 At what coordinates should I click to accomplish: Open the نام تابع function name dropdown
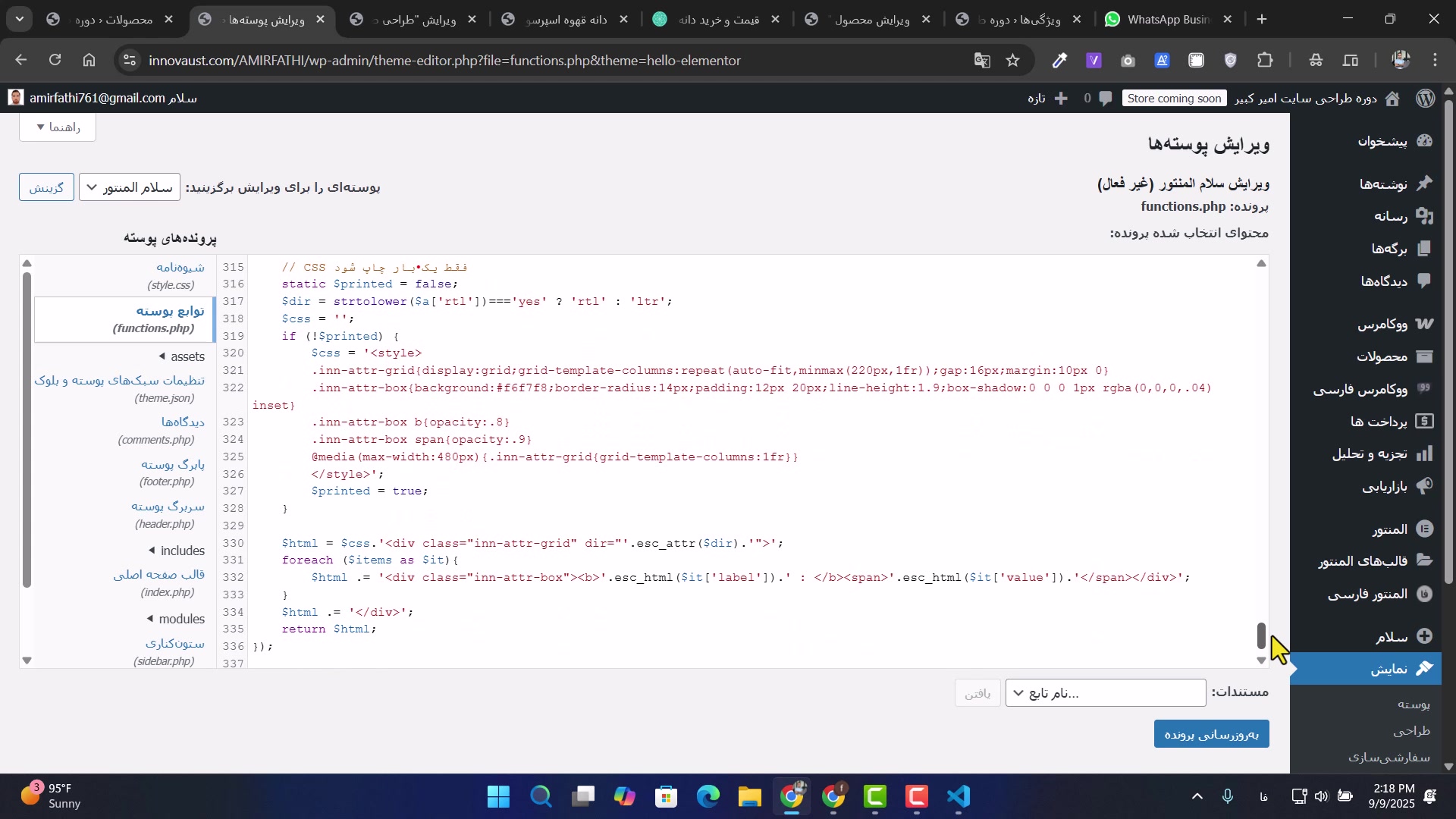pos(1105,693)
